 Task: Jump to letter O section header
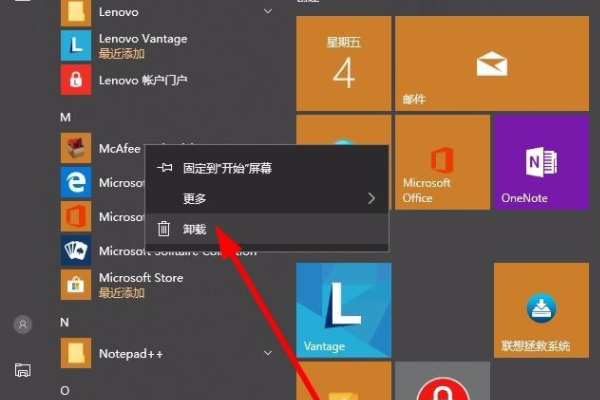(x=65, y=390)
